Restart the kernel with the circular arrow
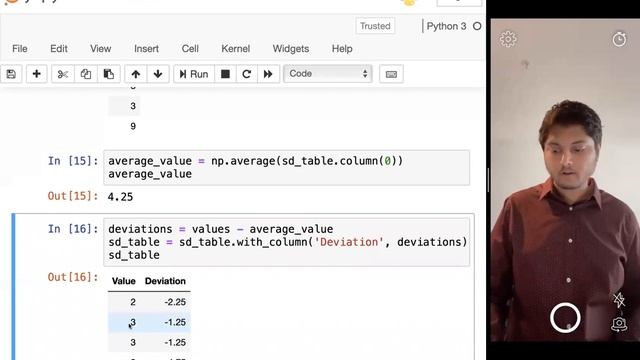The height and width of the screenshot is (360, 640). pos(247,74)
